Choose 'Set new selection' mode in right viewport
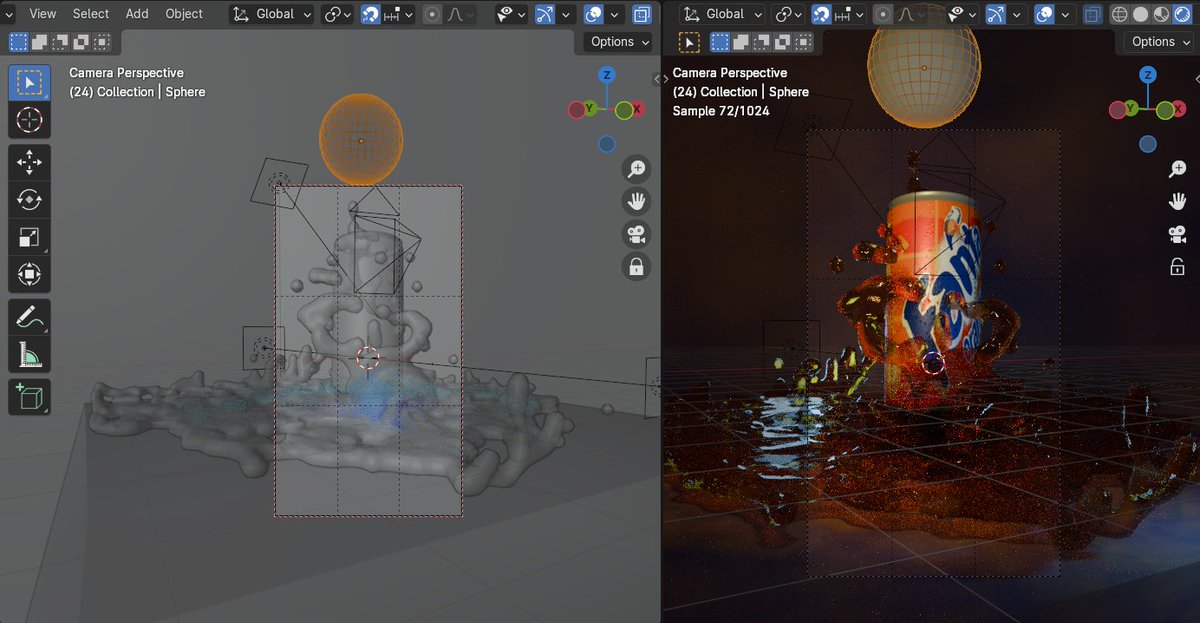 (720, 42)
